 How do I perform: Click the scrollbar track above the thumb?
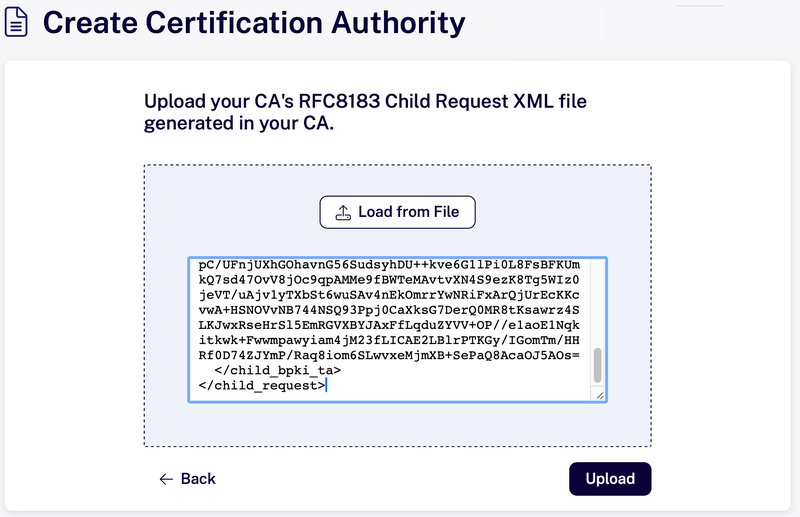598,300
